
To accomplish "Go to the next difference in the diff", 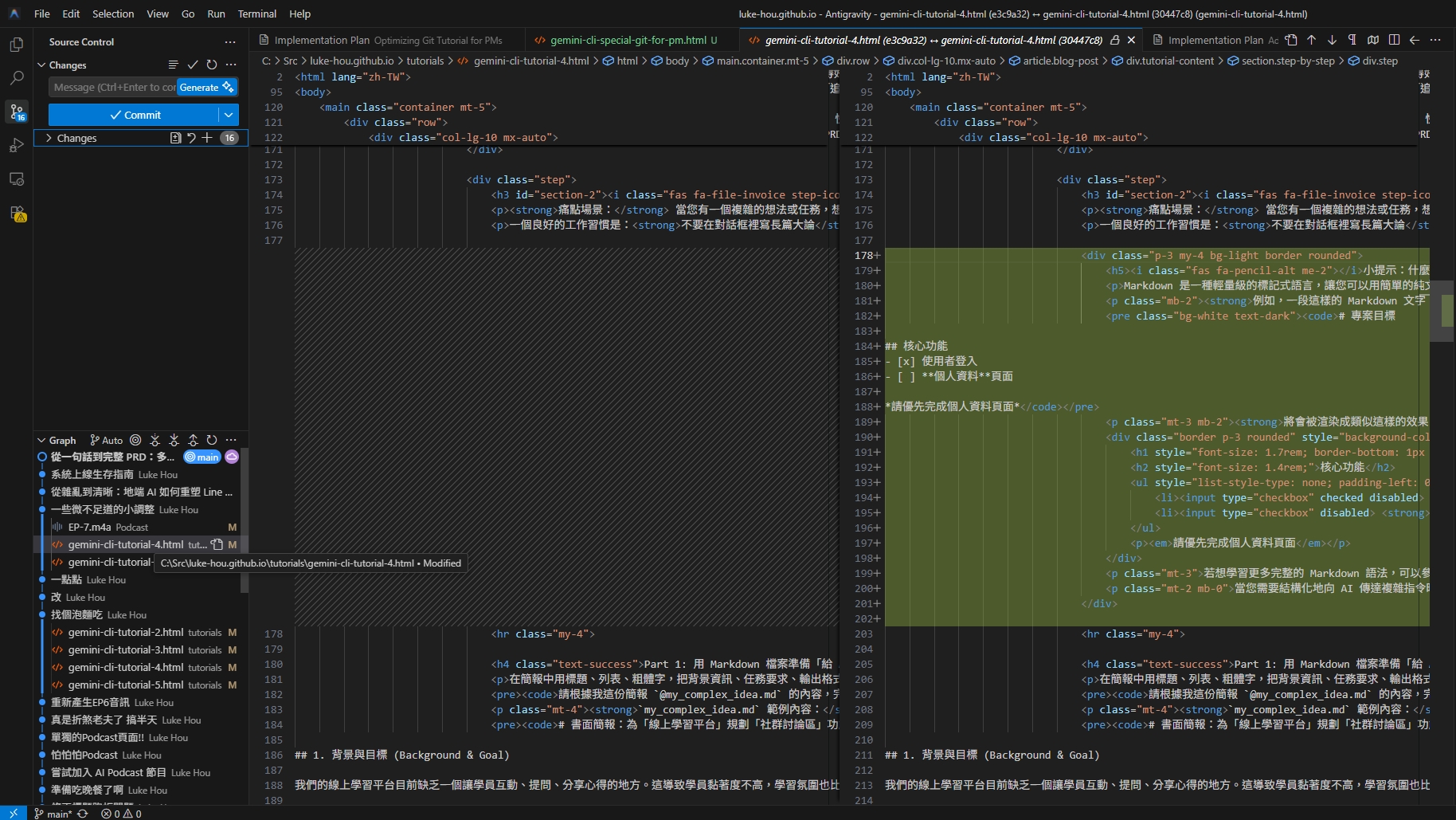I will tap(1330, 40).
